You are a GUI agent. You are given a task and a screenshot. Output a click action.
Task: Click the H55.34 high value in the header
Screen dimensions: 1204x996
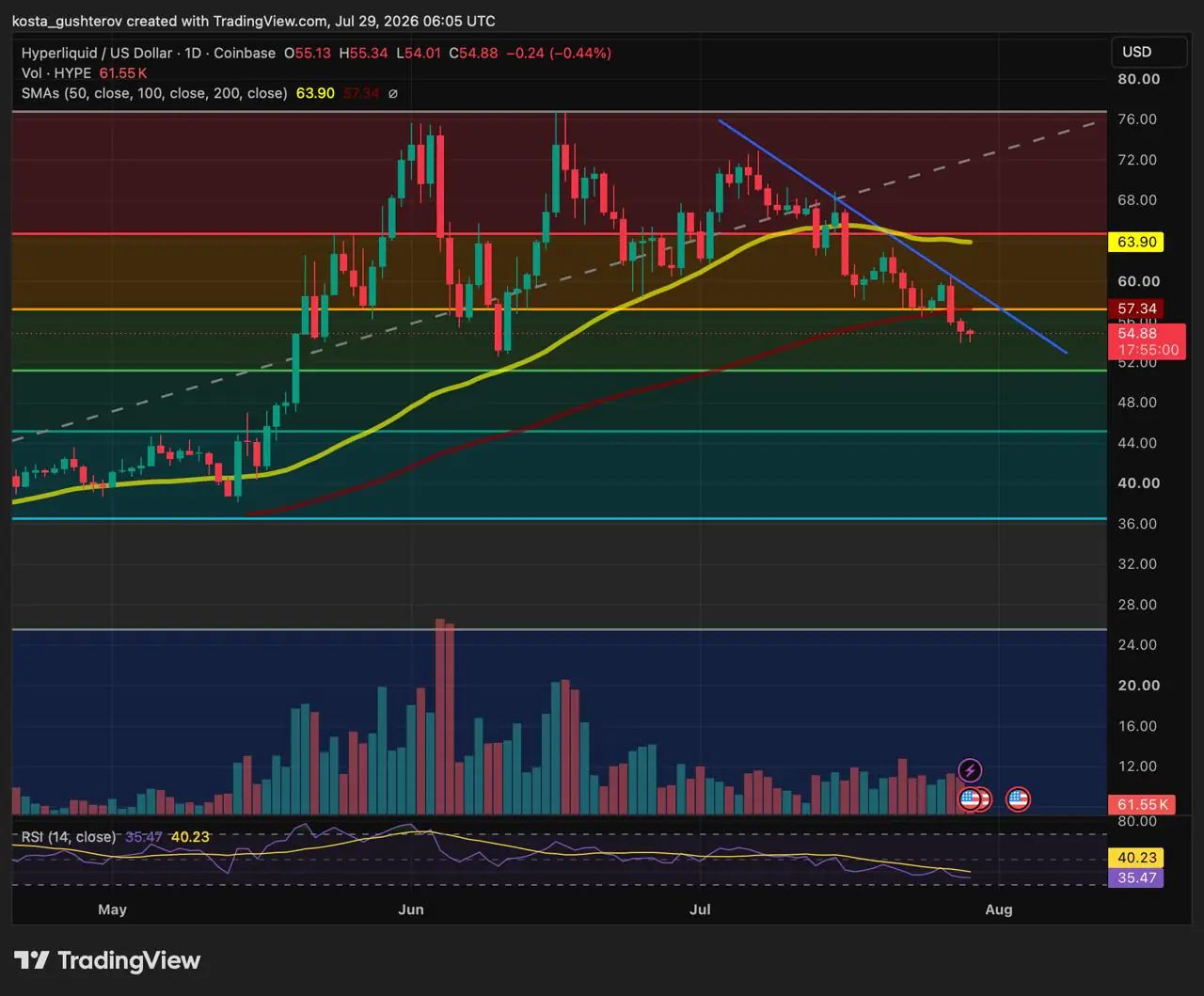coord(363,53)
